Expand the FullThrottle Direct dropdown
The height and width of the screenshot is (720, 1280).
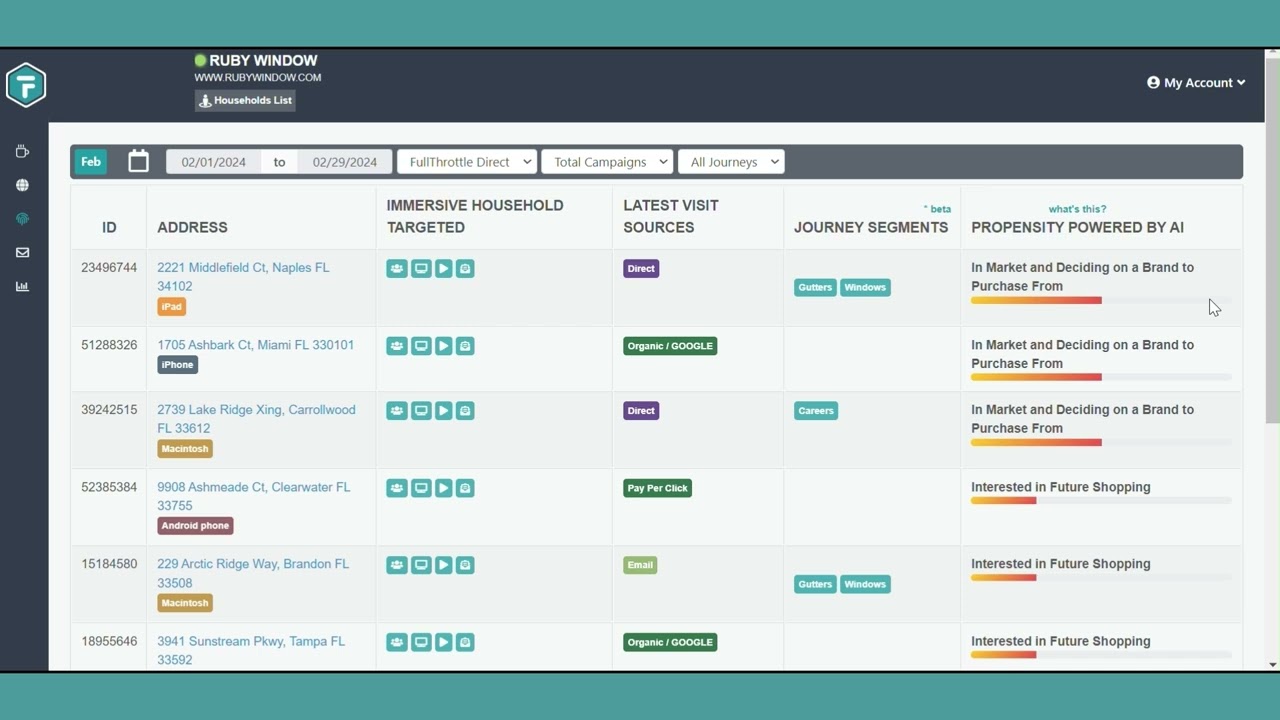(x=467, y=162)
